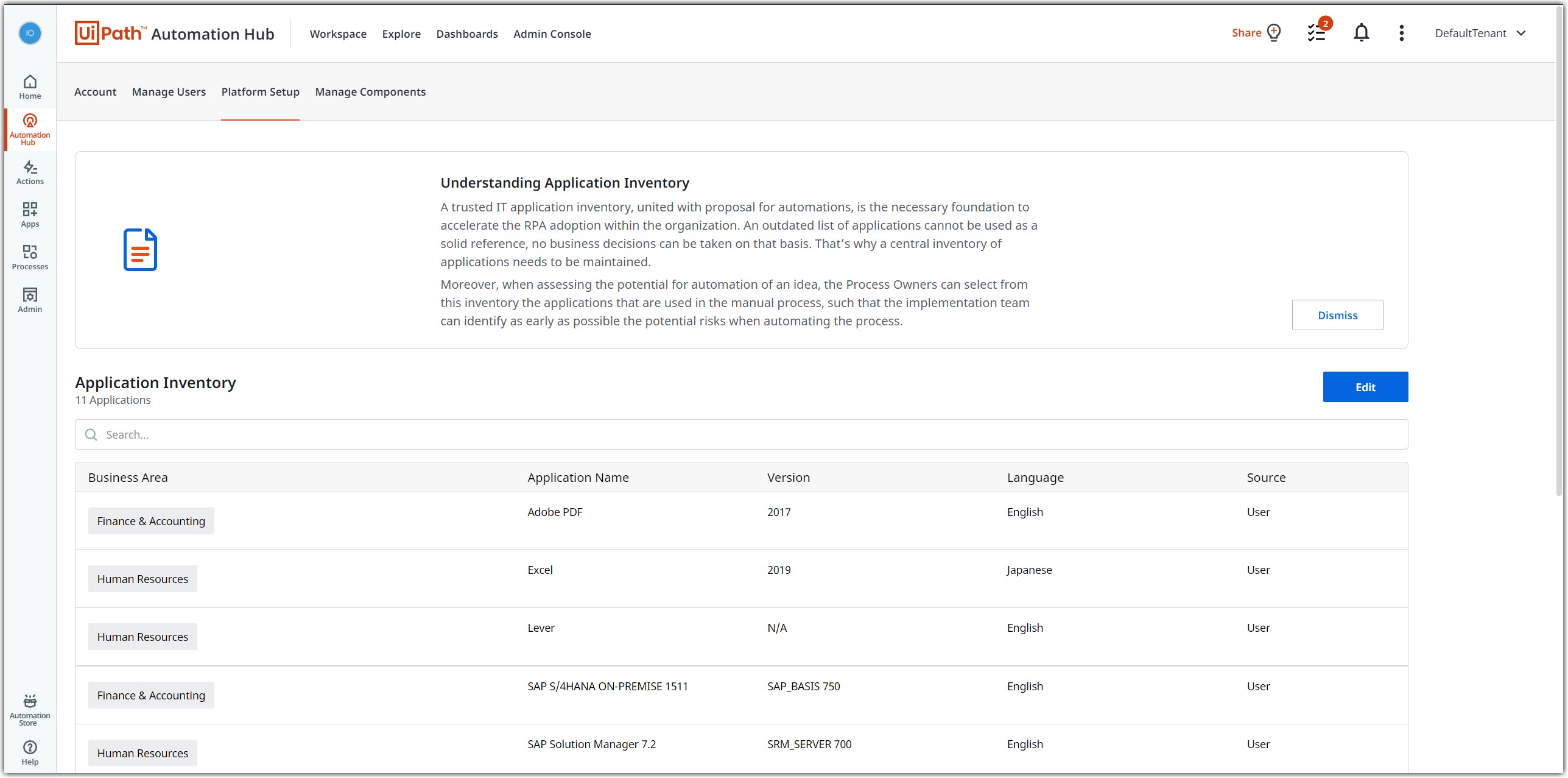Click the Version column header

point(788,478)
